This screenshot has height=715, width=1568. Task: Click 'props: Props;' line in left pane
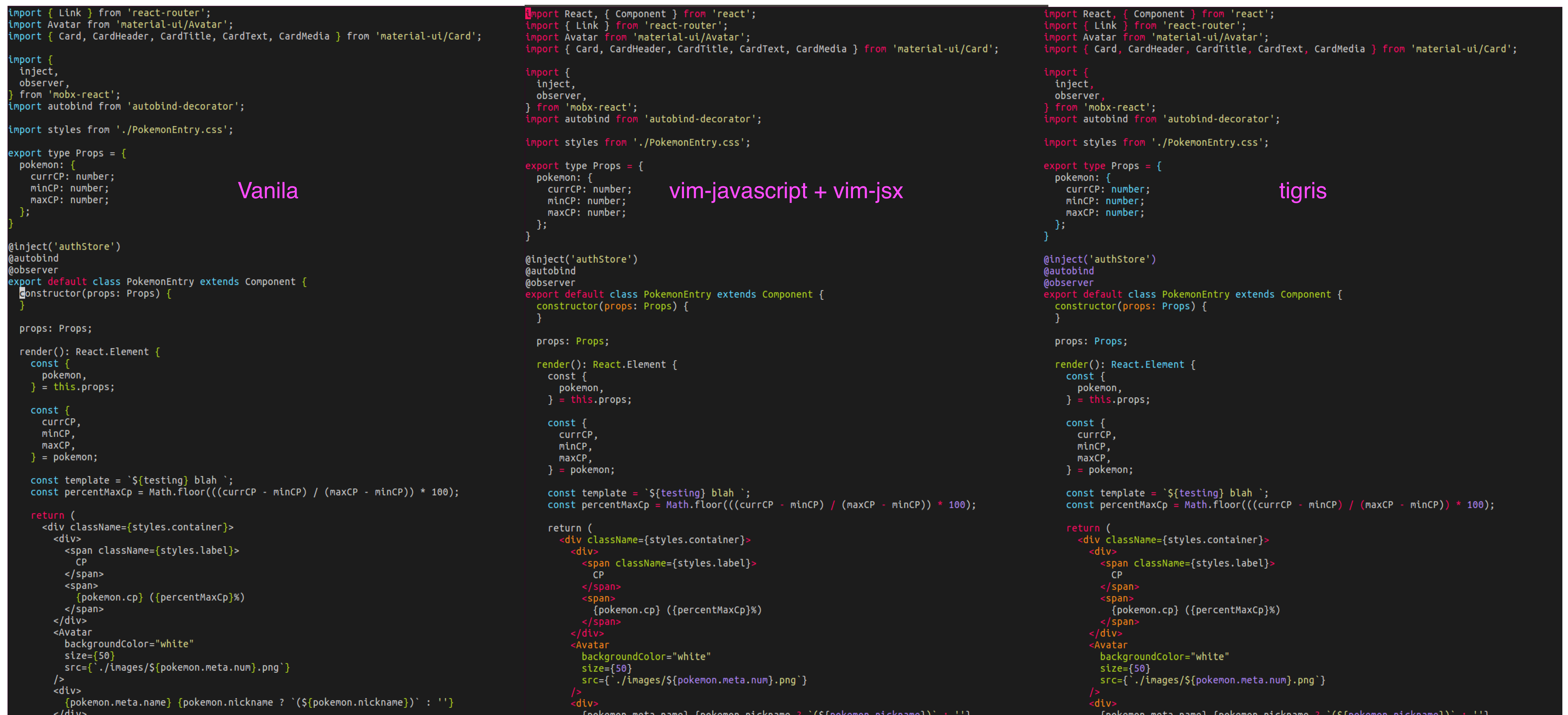[56, 329]
